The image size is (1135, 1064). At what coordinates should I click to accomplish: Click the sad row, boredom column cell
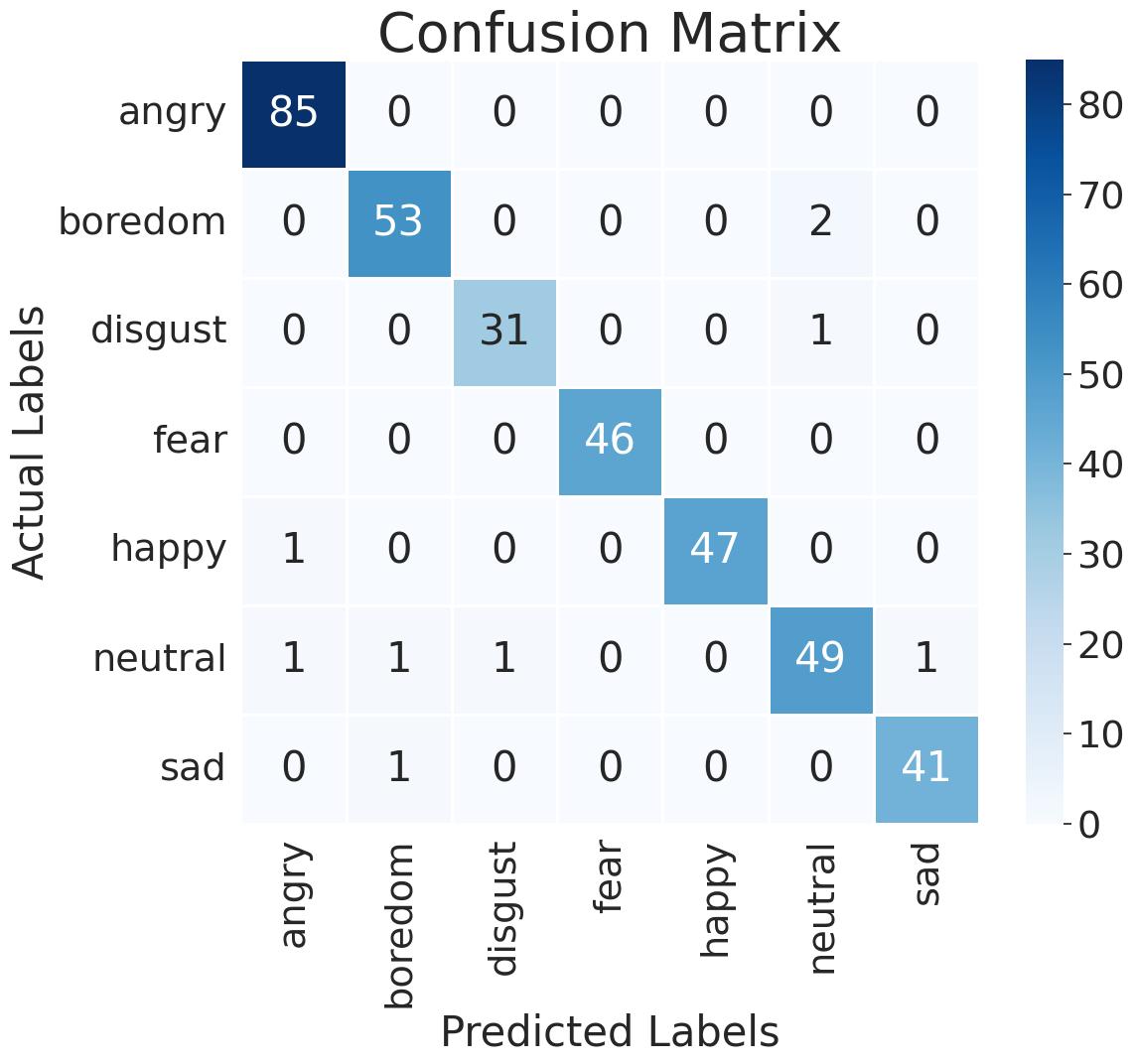[399, 768]
